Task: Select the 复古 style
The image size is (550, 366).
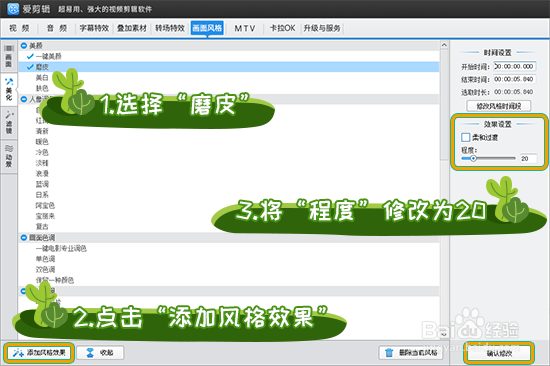Action: pos(42,226)
